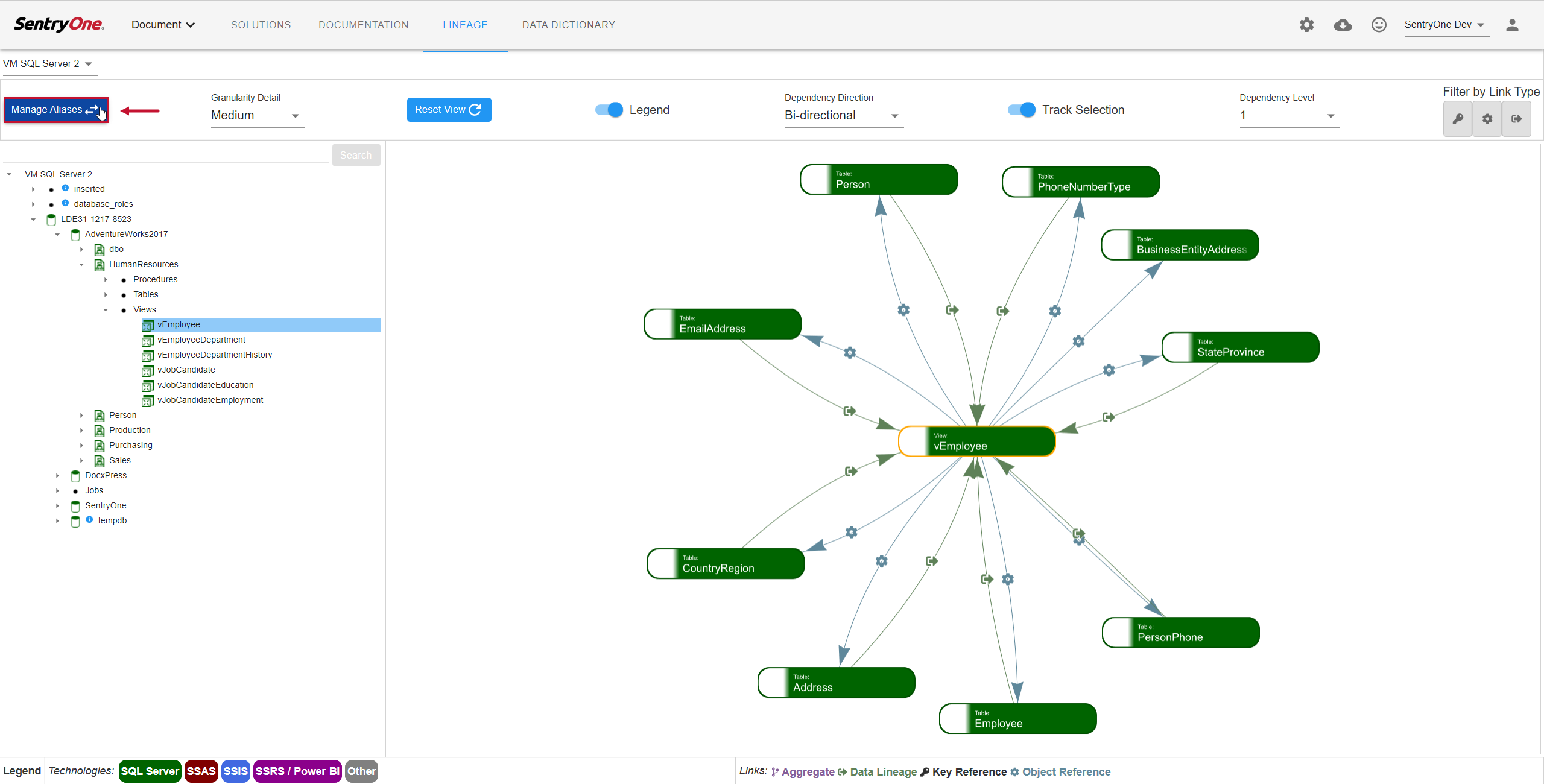Click object reference gear on BusinessEntityAddress link
Image resolution: width=1544 pixels, height=784 pixels.
(1078, 341)
